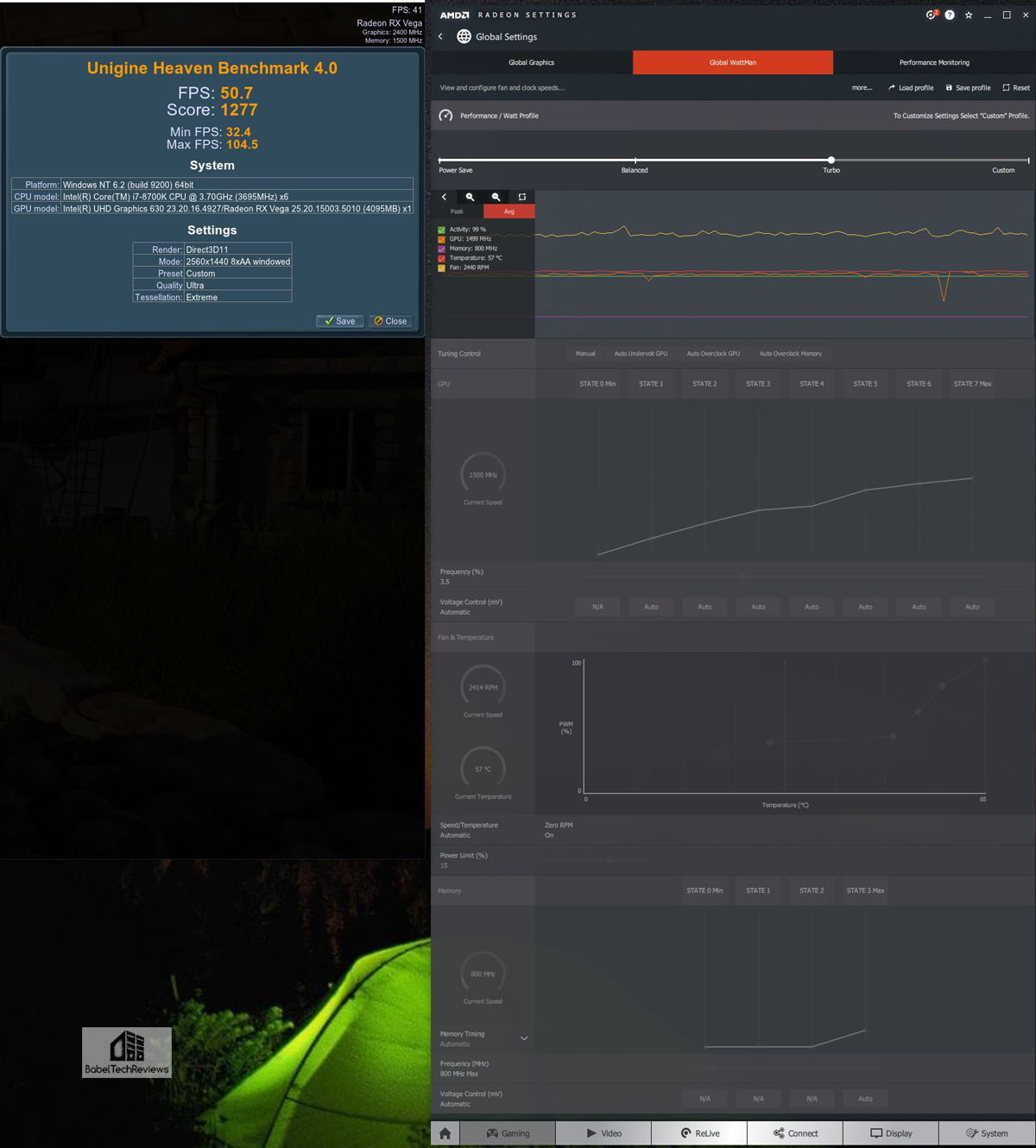The height and width of the screenshot is (1148, 1036).
Task: Click the 2414 RPM fan speed gauge
Action: click(483, 687)
